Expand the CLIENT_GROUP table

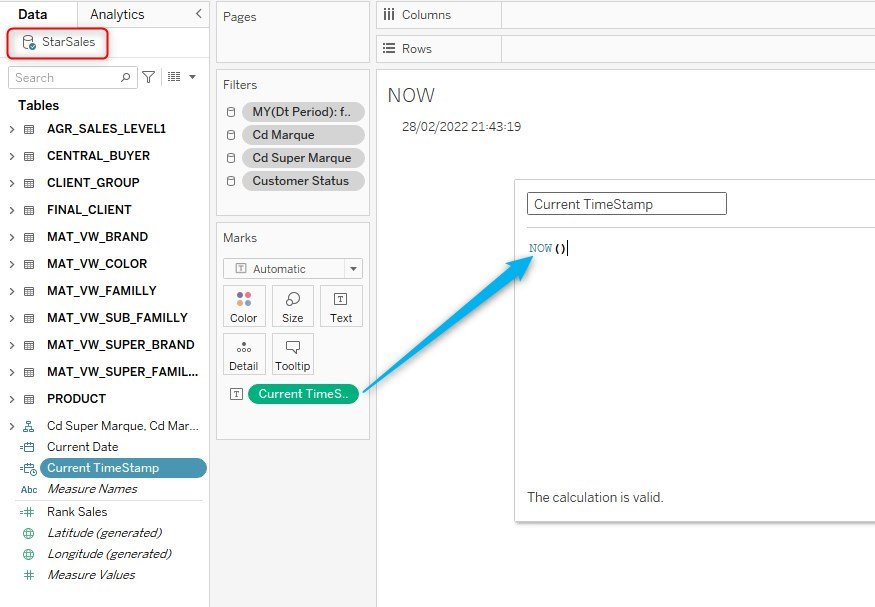pyautogui.click(x=12, y=183)
